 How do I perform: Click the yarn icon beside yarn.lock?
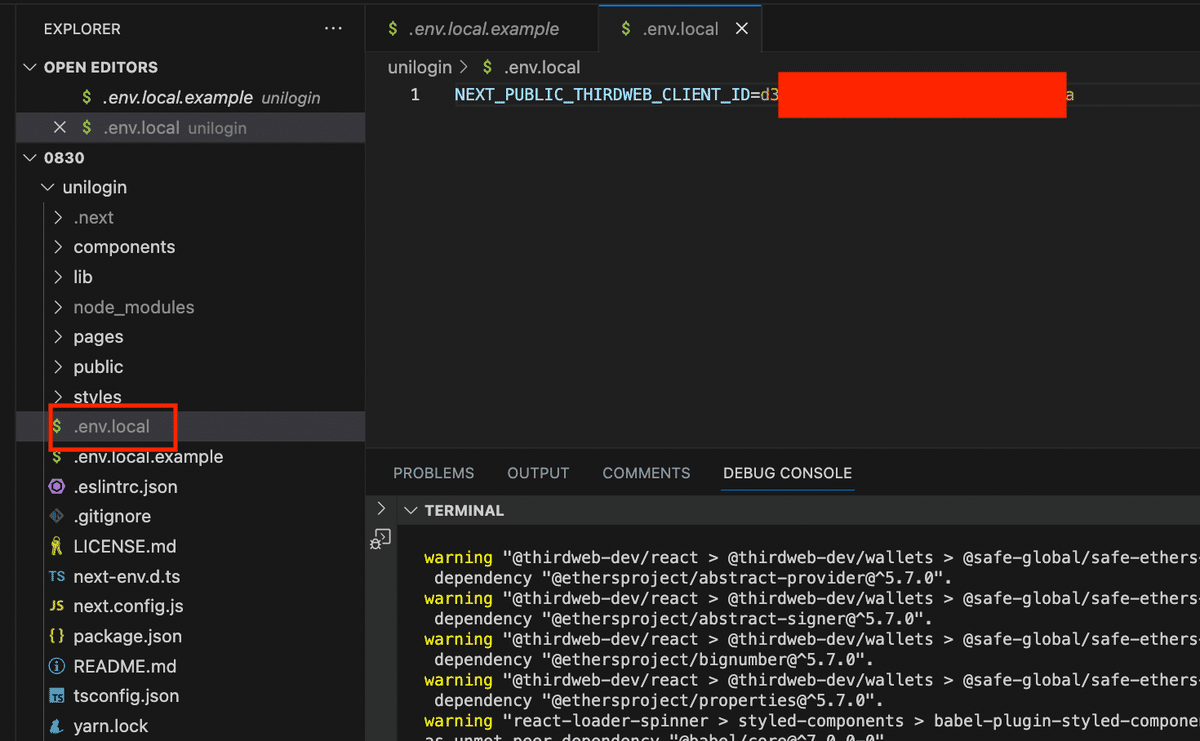56,726
